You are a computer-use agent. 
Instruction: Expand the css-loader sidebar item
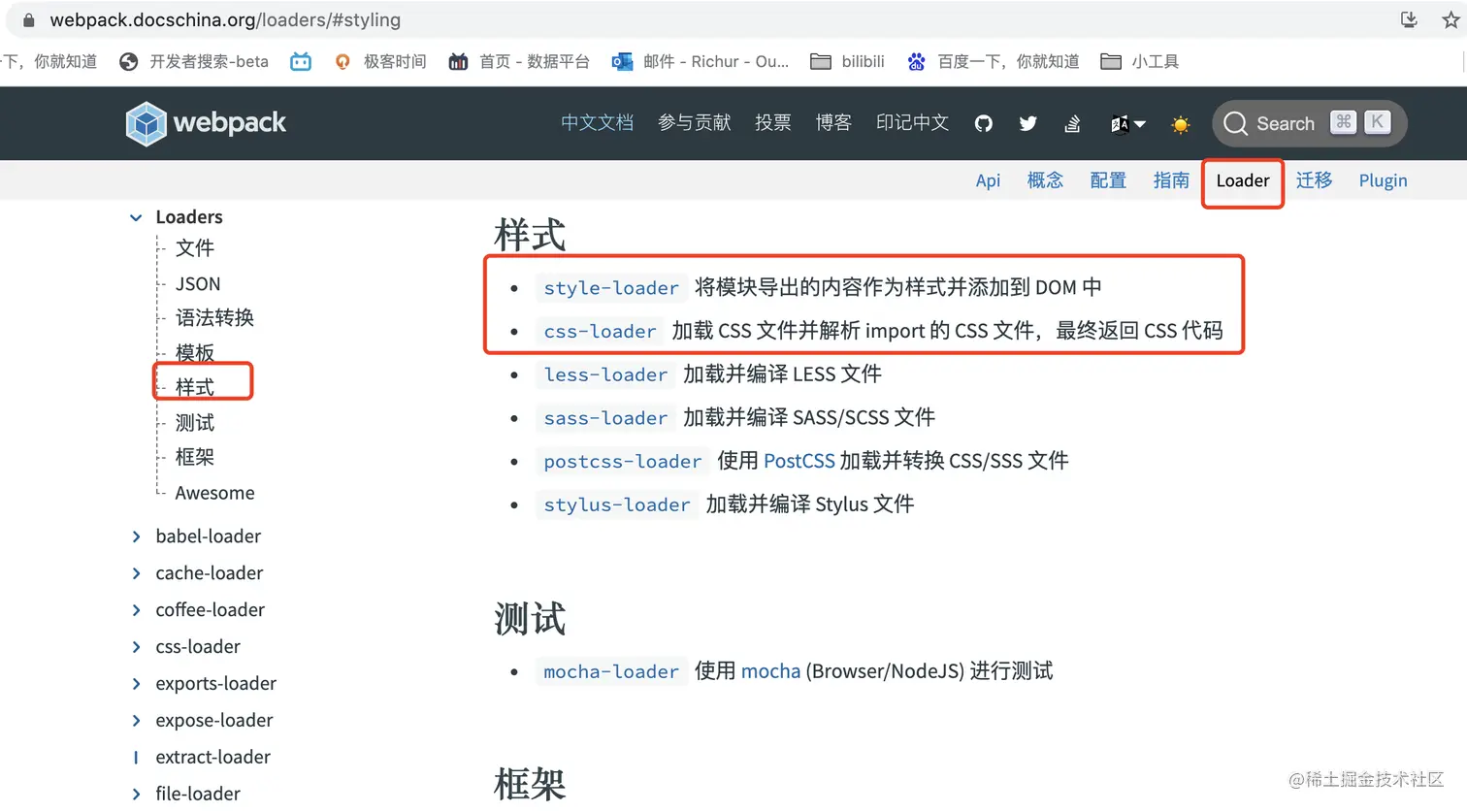coord(136,647)
